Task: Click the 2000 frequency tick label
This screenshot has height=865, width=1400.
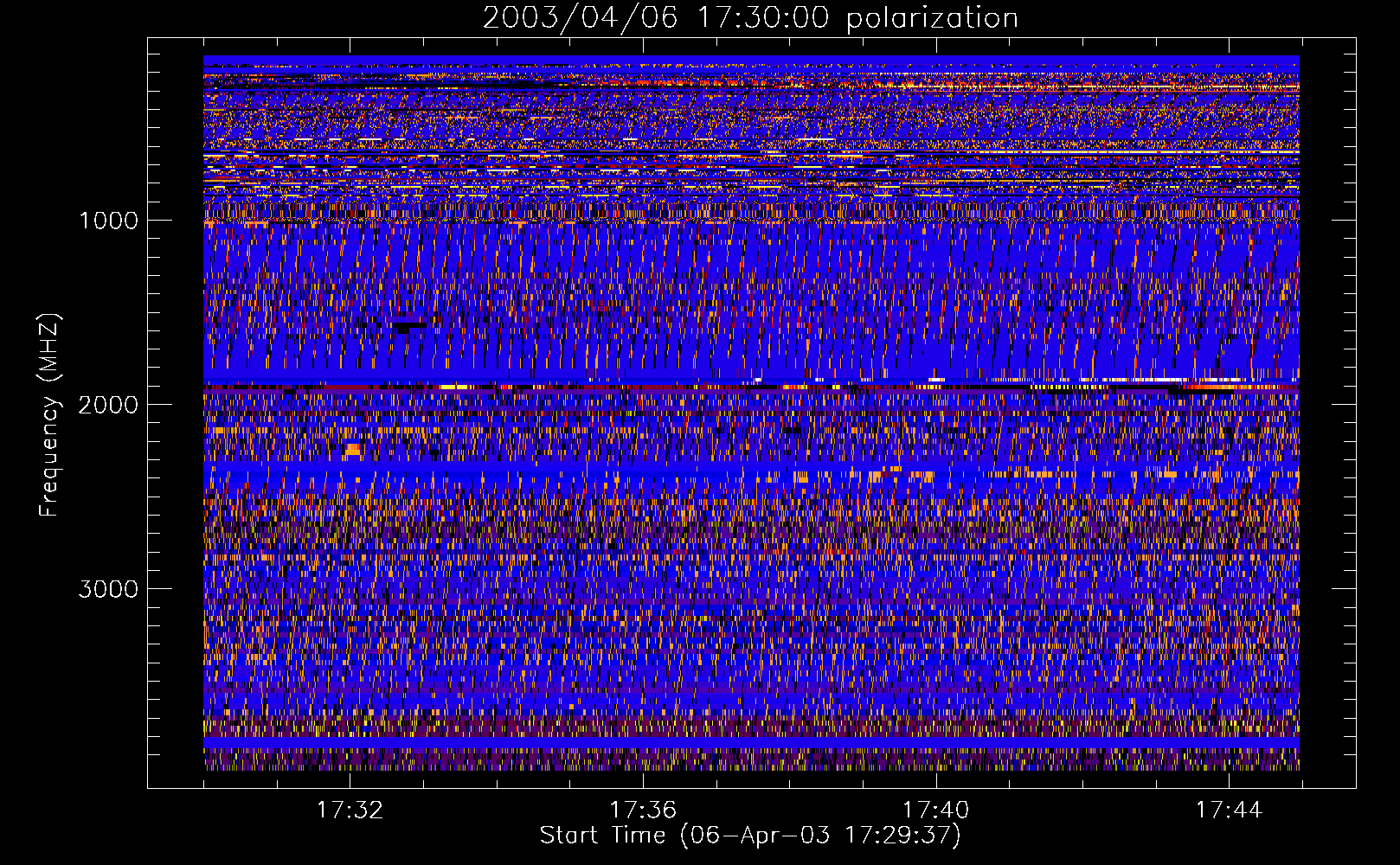Action: click(x=108, y=405)
